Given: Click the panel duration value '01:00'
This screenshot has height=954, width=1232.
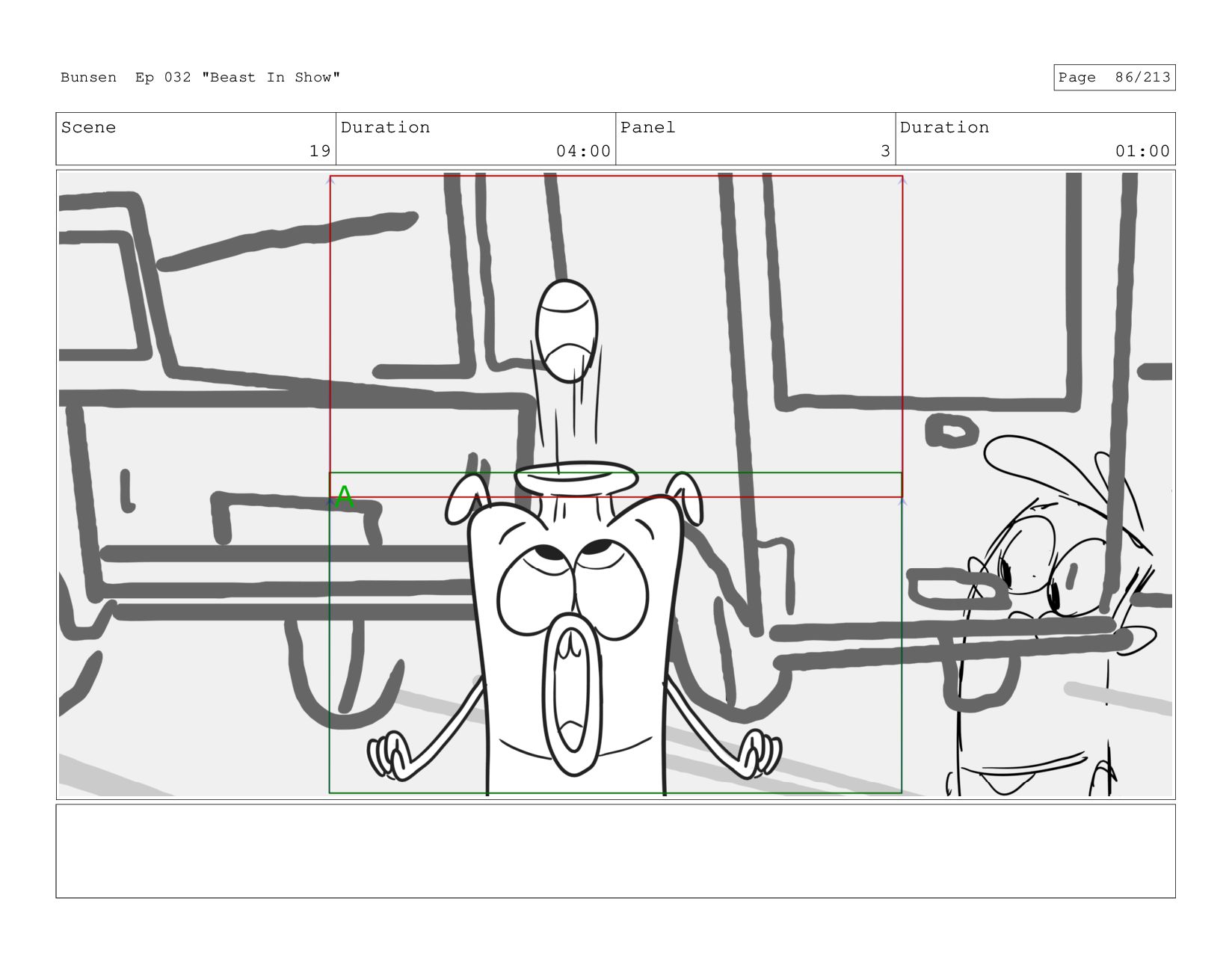Looking at the screenshot, I should (x=1142, y=151).
